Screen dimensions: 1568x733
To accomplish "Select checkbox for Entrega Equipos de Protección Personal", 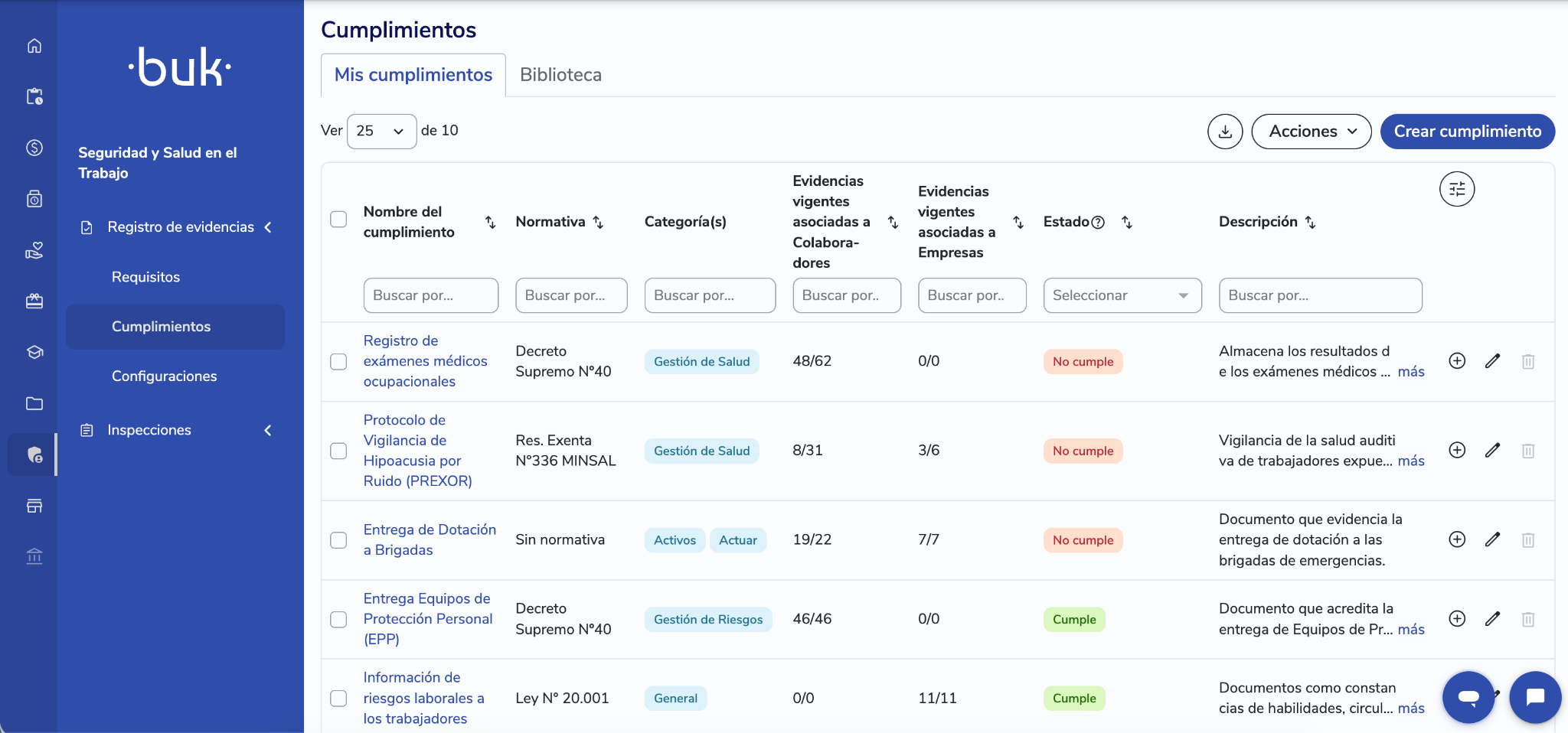I will [x=338, y=619].
